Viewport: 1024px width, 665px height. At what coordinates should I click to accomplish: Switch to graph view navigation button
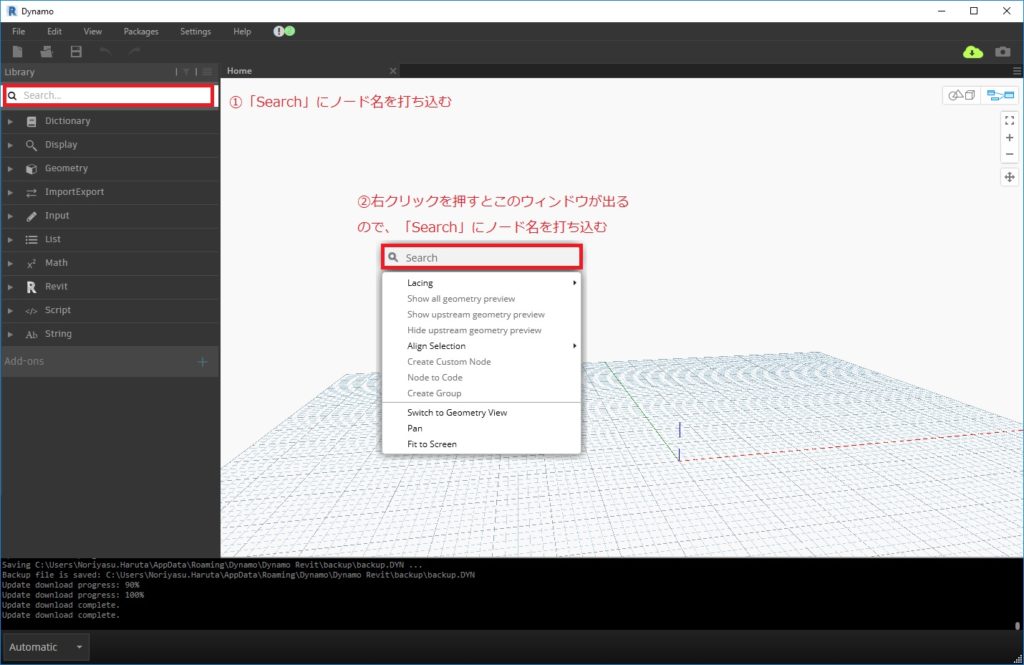(x=1000, y=95)
